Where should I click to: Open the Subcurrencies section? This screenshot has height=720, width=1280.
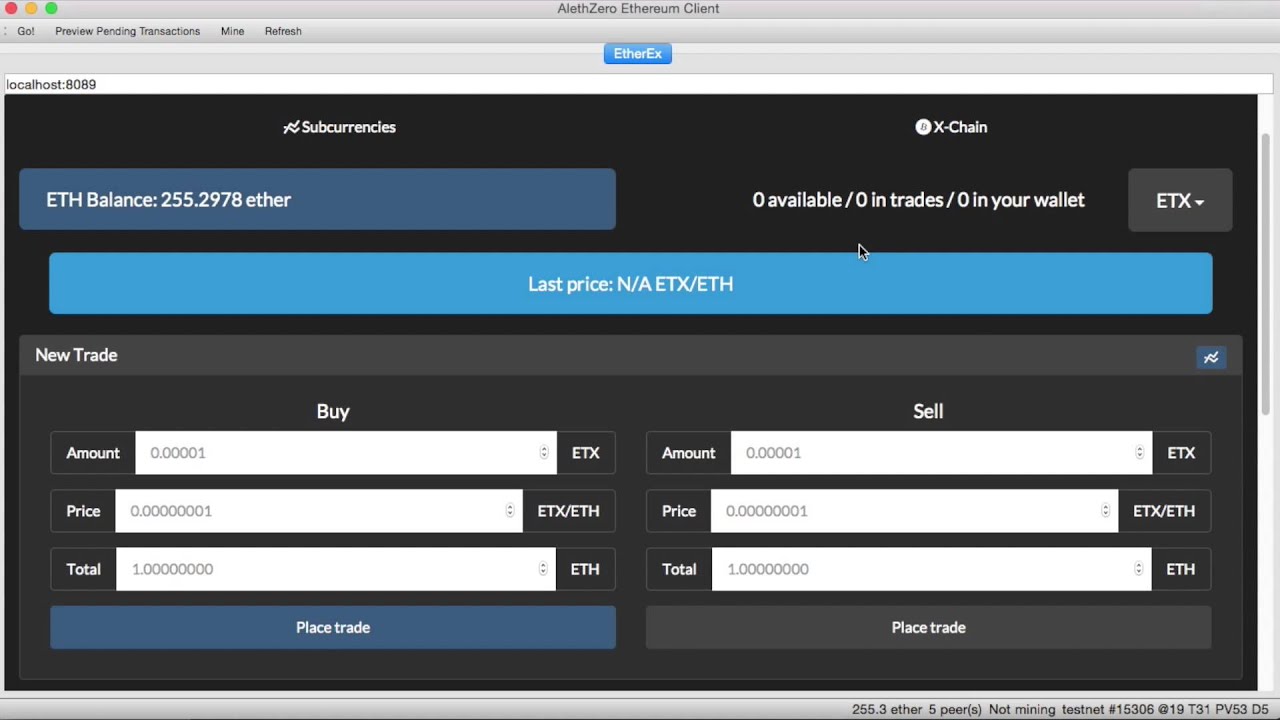tap(339, 127)
